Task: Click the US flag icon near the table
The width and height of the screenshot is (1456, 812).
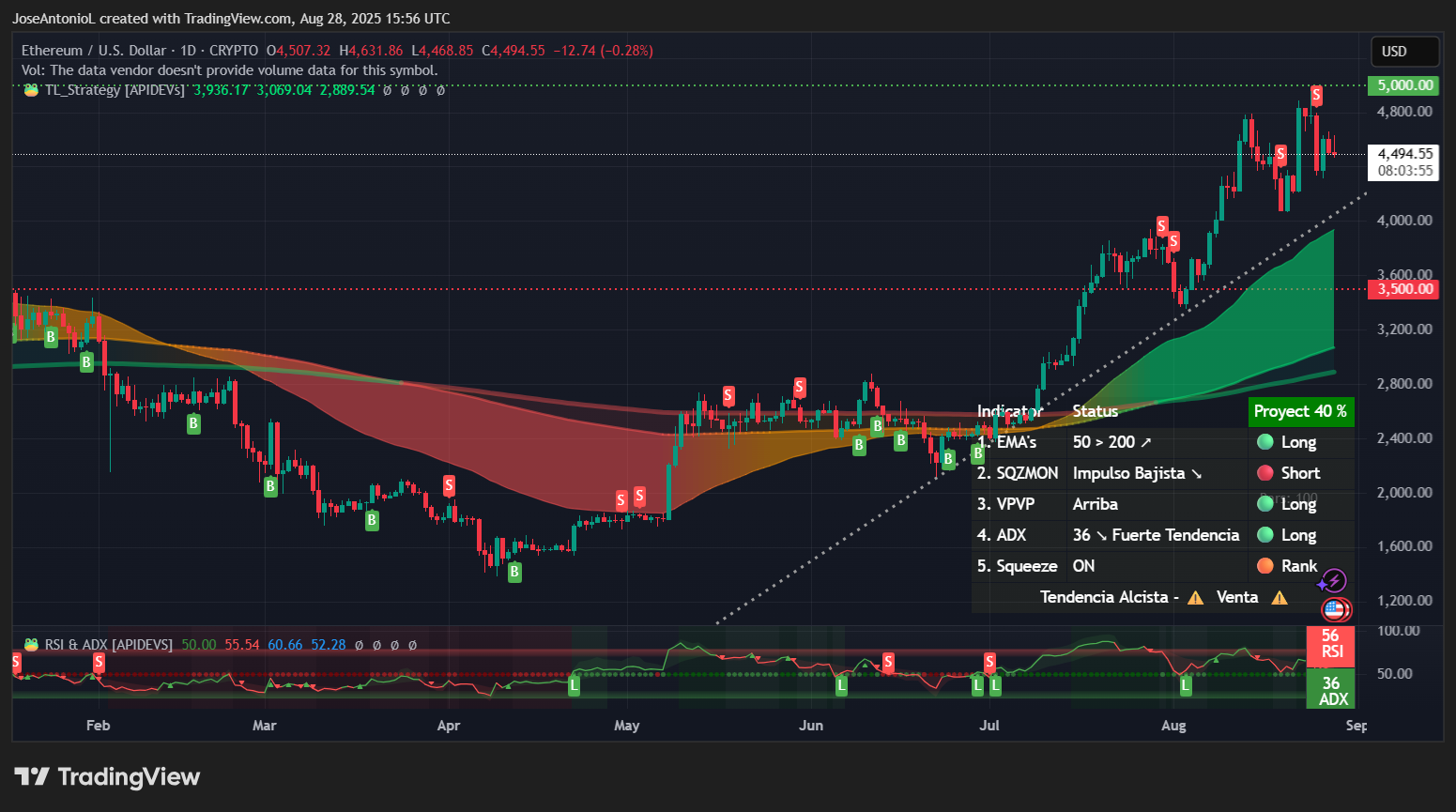Action: (1334, 610)
